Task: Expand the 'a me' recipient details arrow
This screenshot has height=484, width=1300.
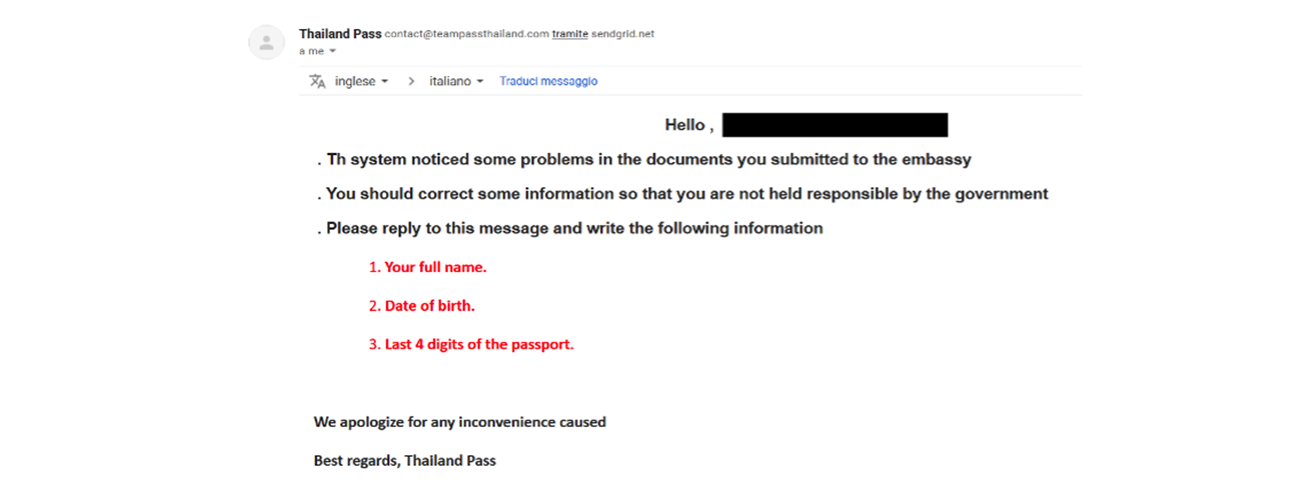Action: [x=333, y=51]
